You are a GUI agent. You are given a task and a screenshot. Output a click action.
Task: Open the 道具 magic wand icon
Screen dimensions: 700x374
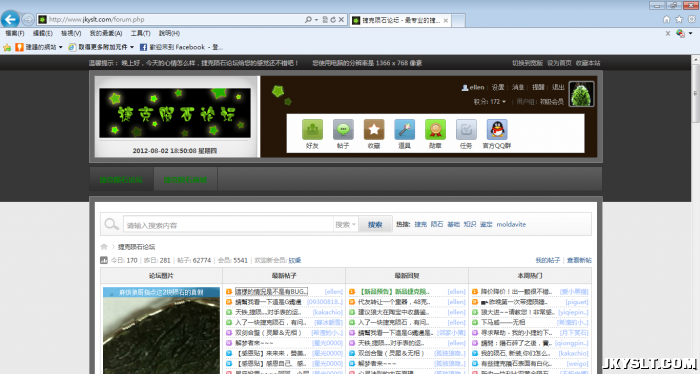point(404,129)
